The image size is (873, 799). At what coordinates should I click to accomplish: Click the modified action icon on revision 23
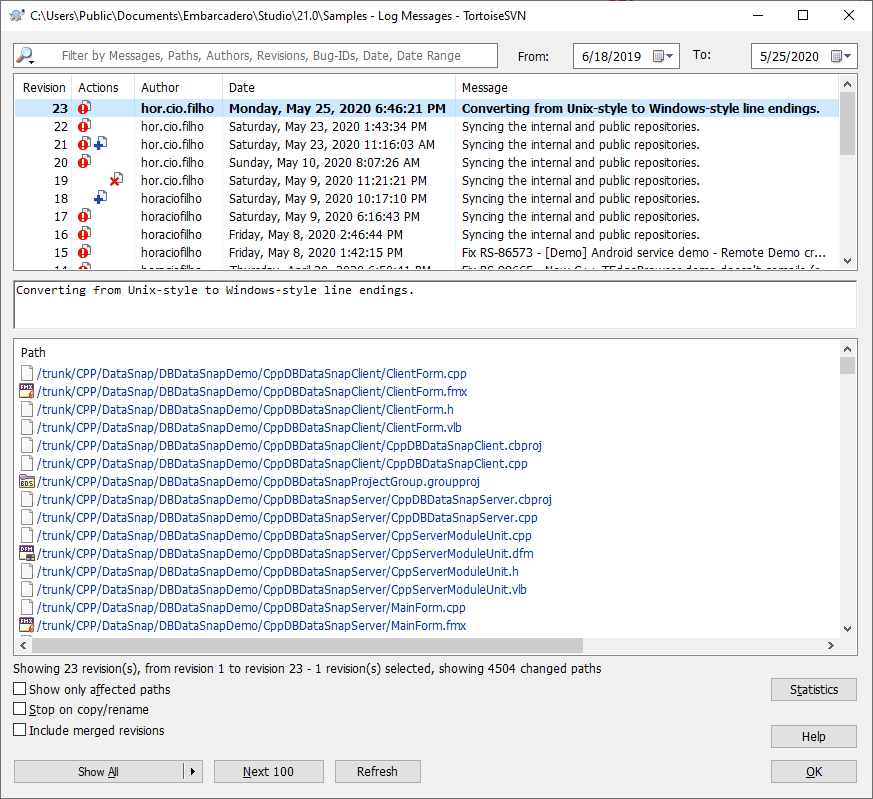[84, 108]
